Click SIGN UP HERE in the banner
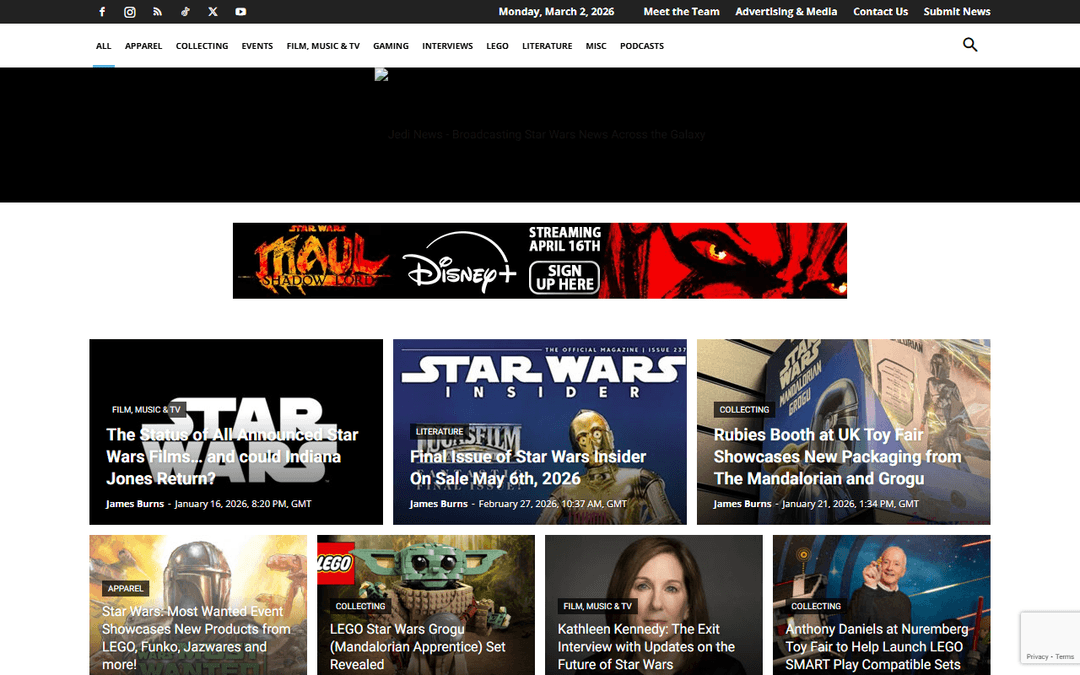1080x675 pixels. [565, 278]
